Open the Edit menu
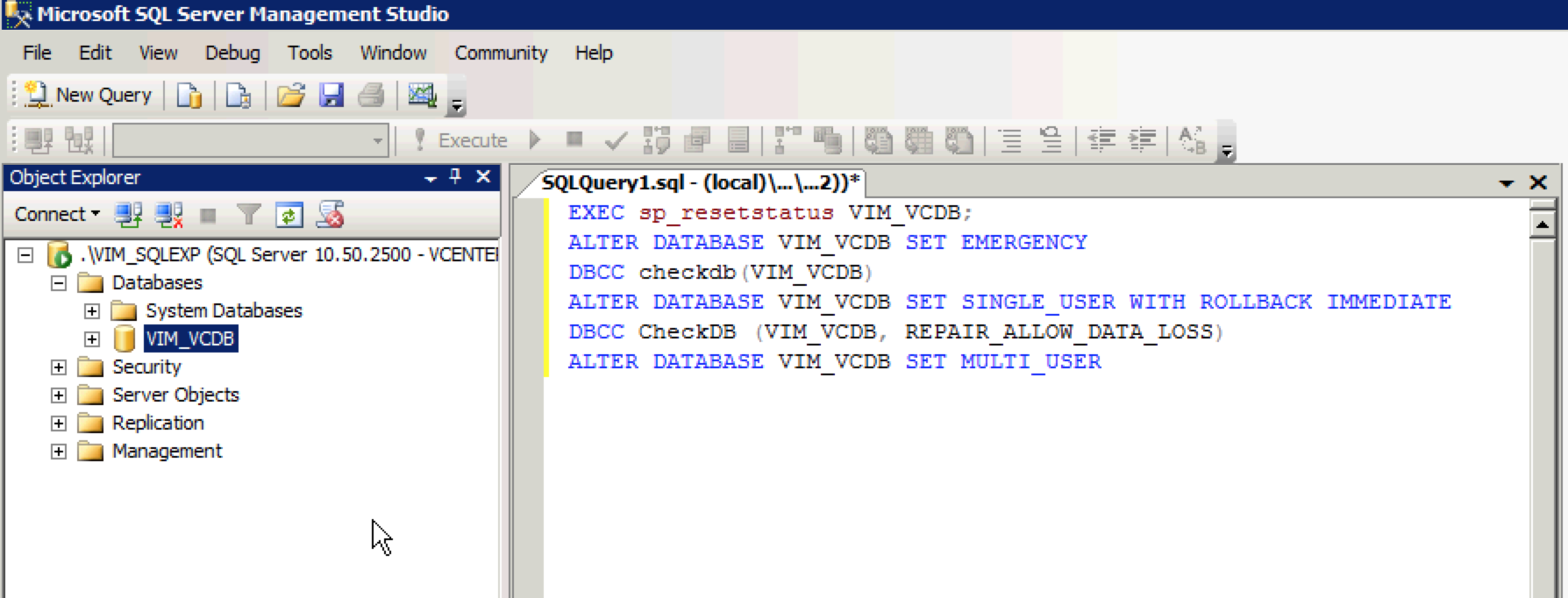This screenshot has height=598, width=1568. pyautogui.click(x=96, y=53)
